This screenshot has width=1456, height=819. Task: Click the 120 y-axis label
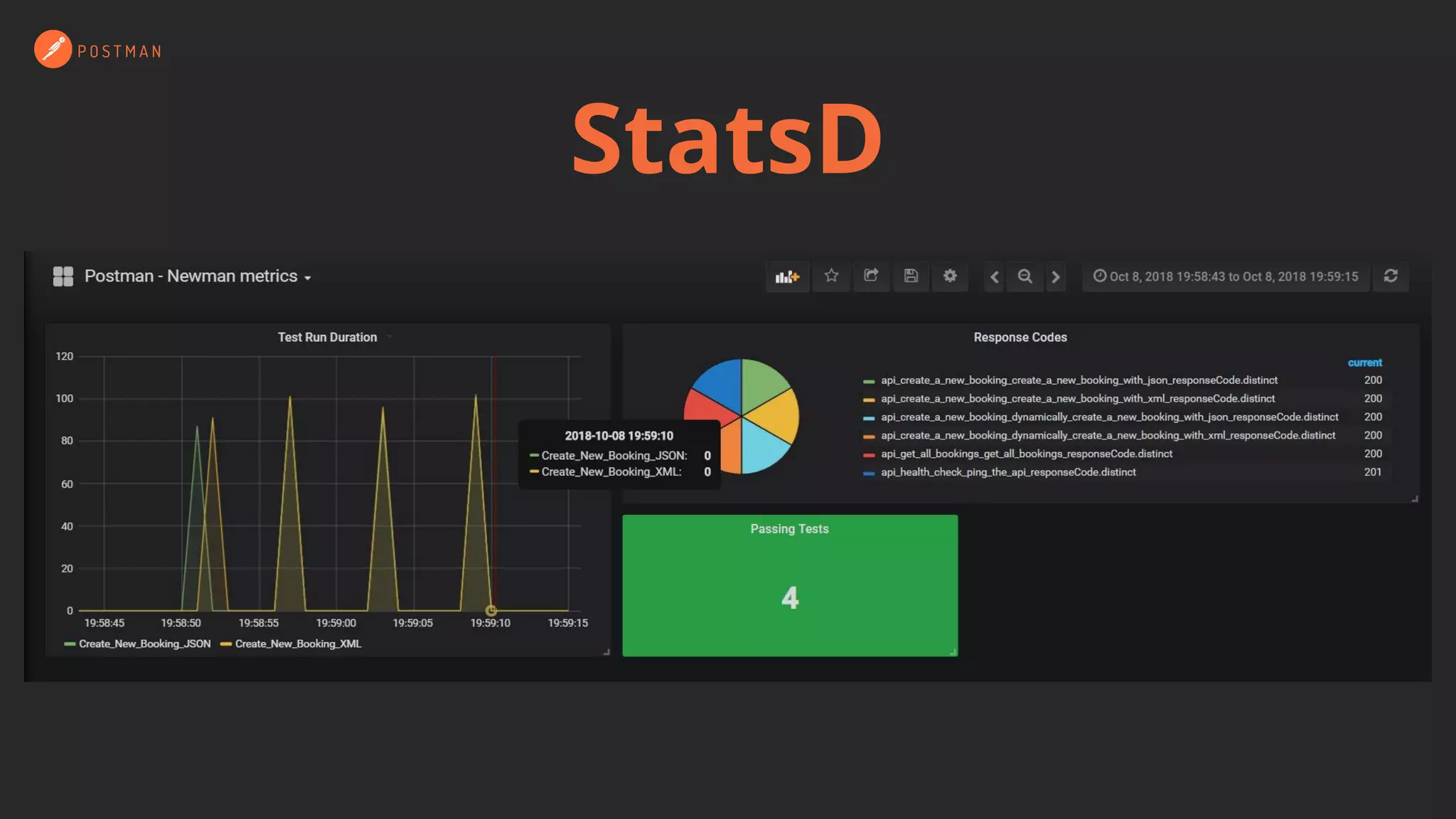pyautogui.click(x=64, y=356)
